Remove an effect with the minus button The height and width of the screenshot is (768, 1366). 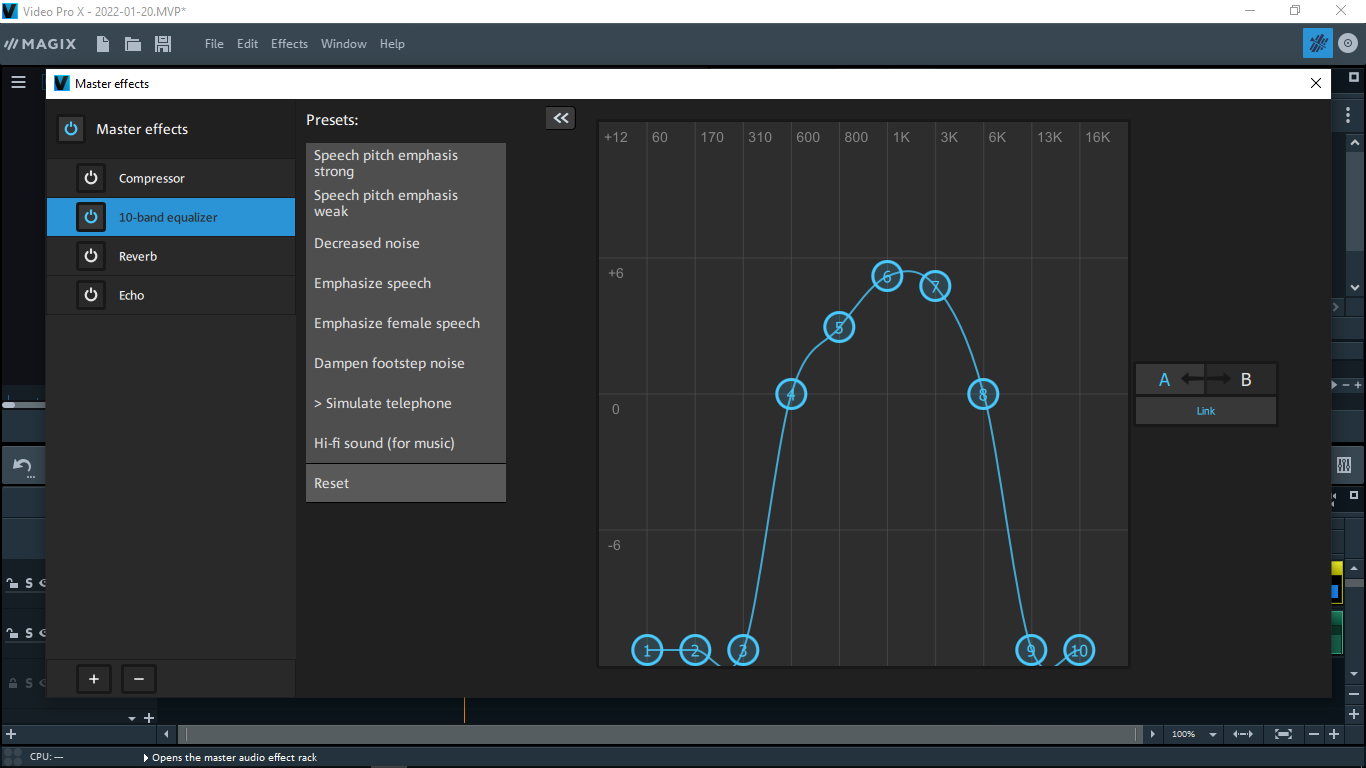pos(139,679)
